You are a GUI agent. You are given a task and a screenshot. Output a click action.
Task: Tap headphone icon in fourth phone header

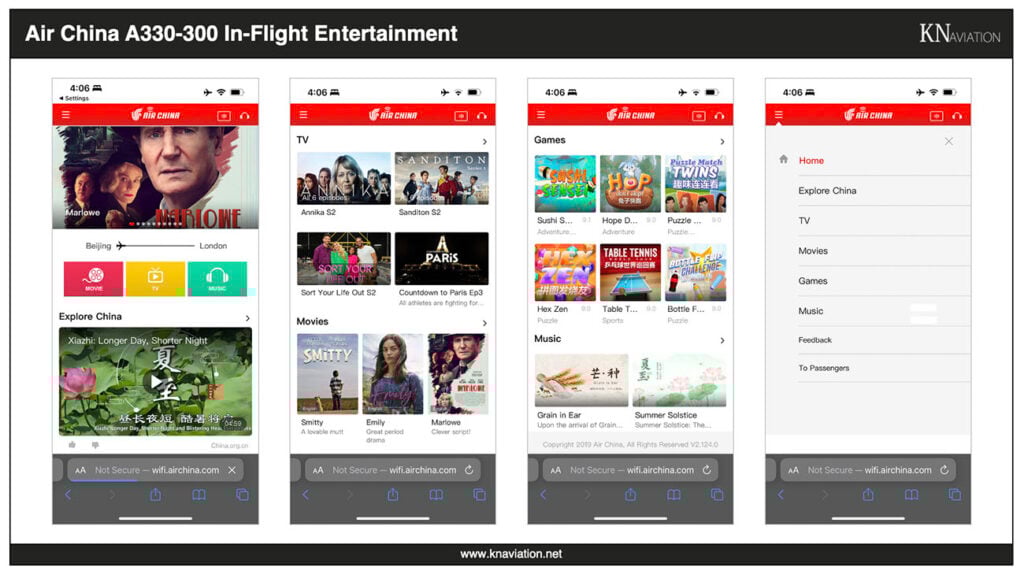tap(957, 116)
